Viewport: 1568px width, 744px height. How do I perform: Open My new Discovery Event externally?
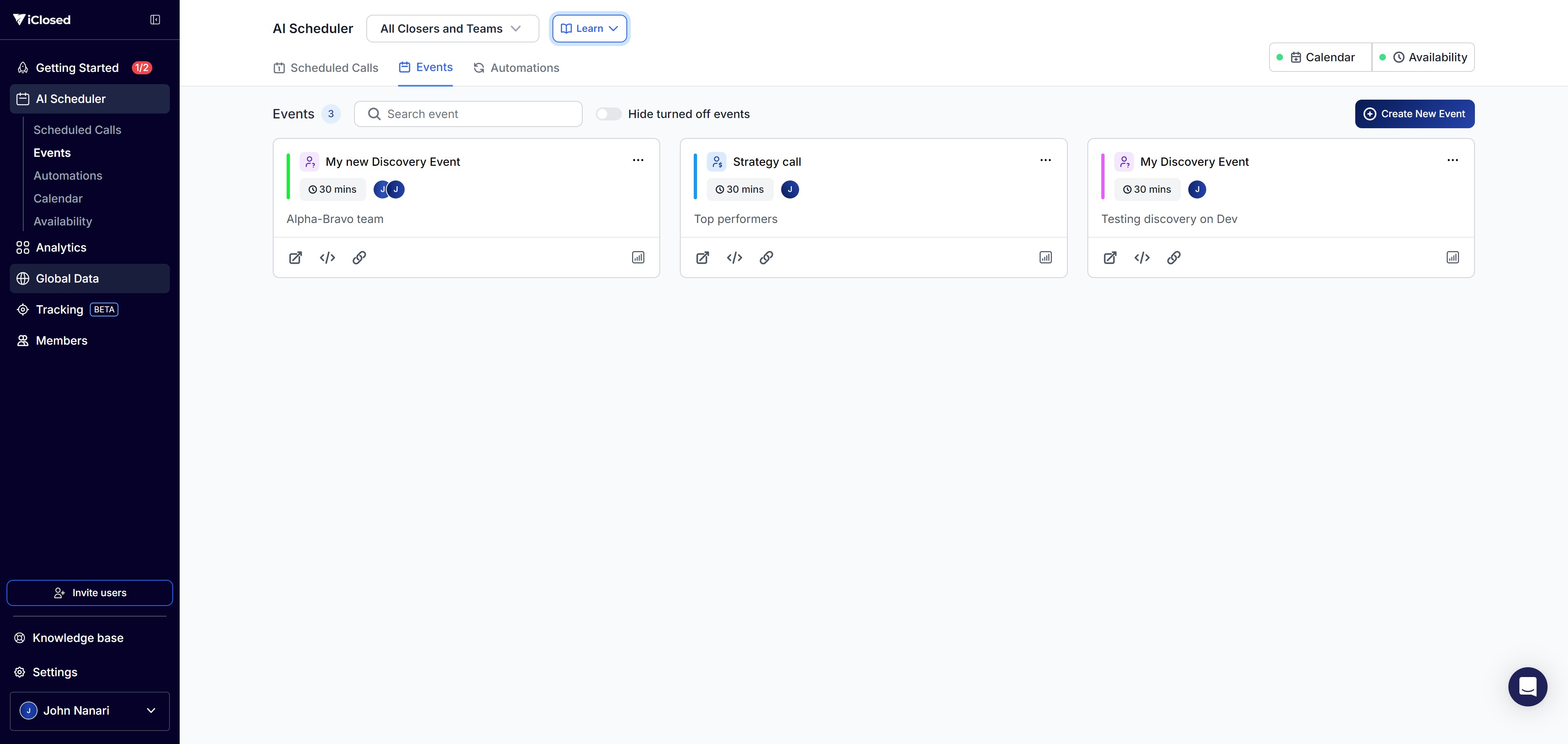295,258
